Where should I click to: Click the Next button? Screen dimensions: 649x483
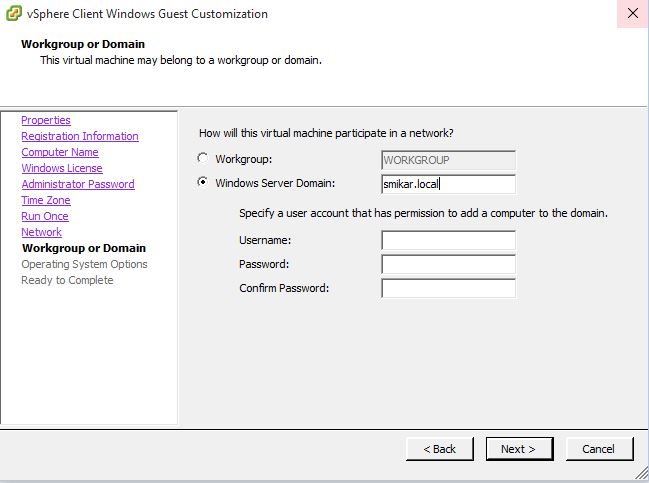click(x=519, y=449)
